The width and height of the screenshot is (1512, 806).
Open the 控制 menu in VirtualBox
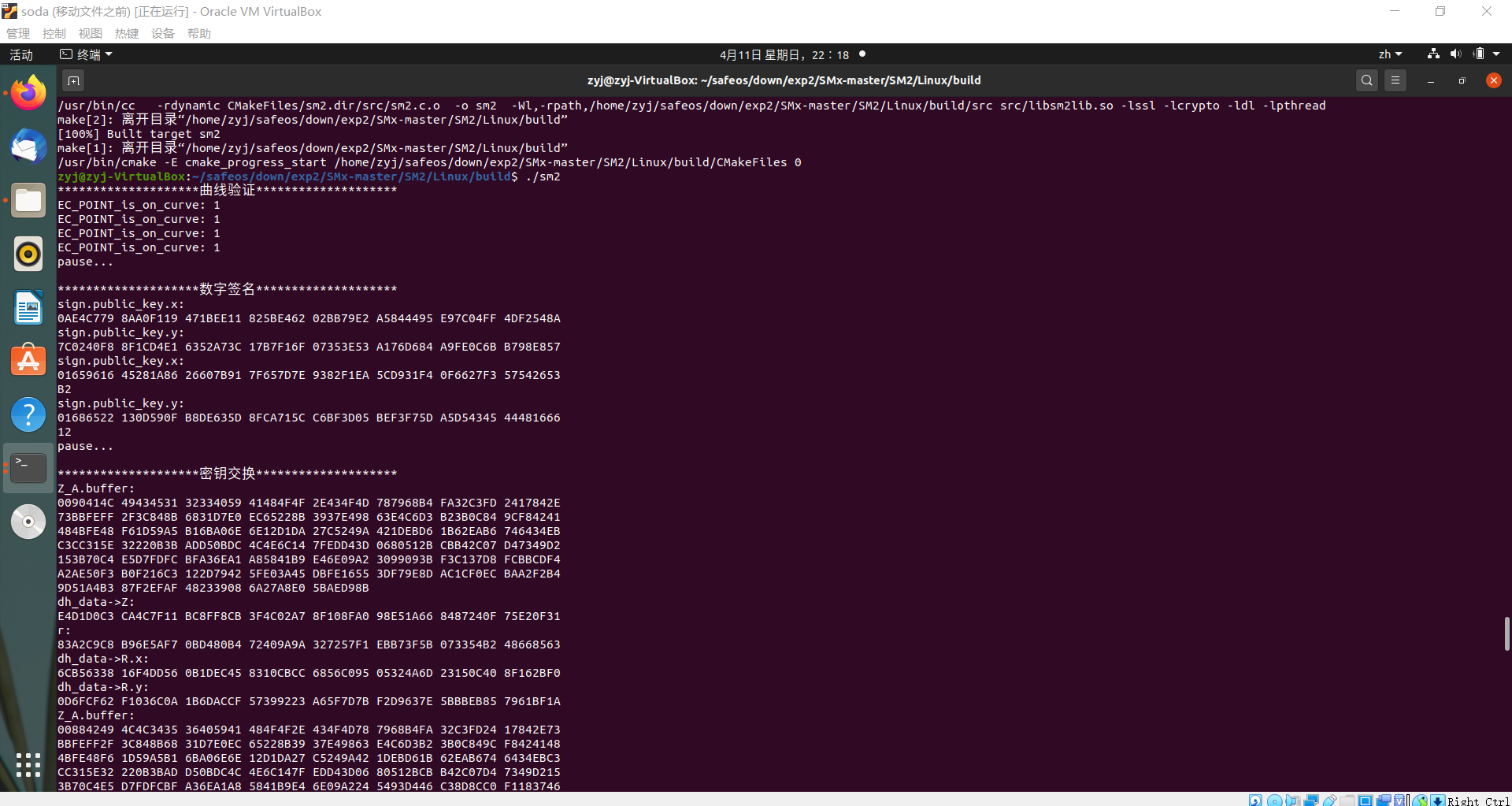54,33
